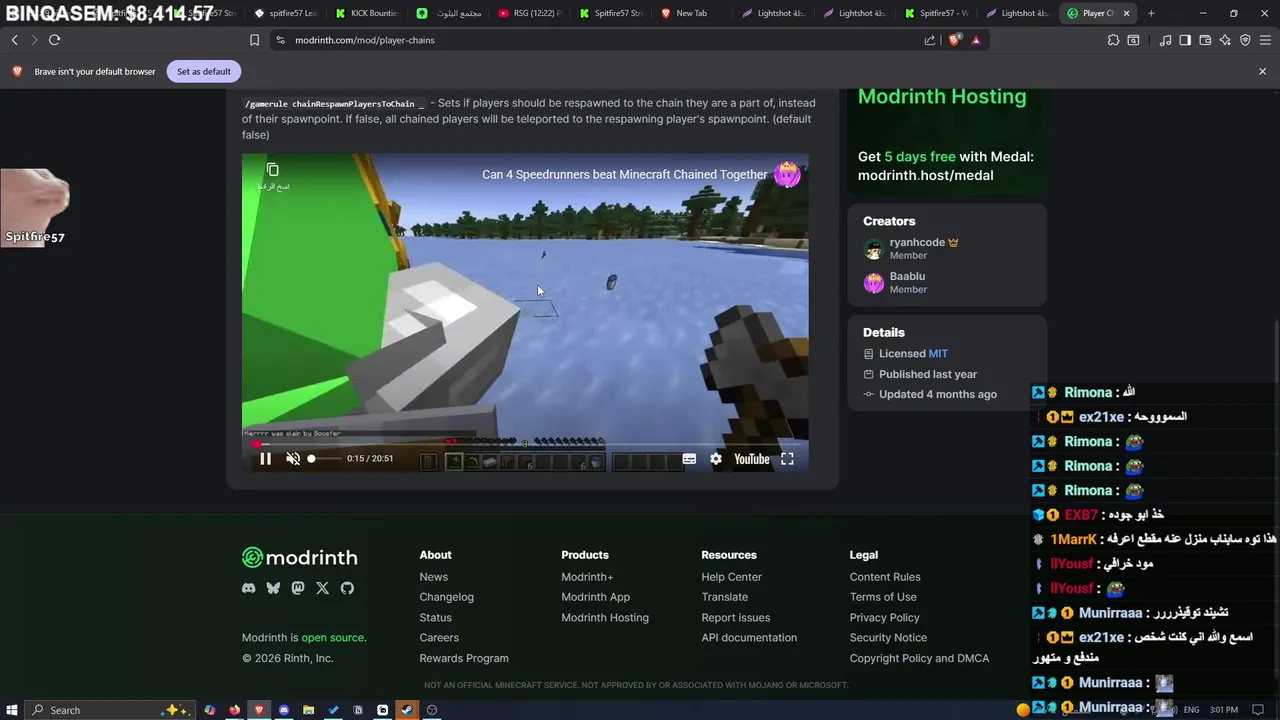Open Help Center resource link
Viewport: 1280px width, 720px height.
click(731, 577)
